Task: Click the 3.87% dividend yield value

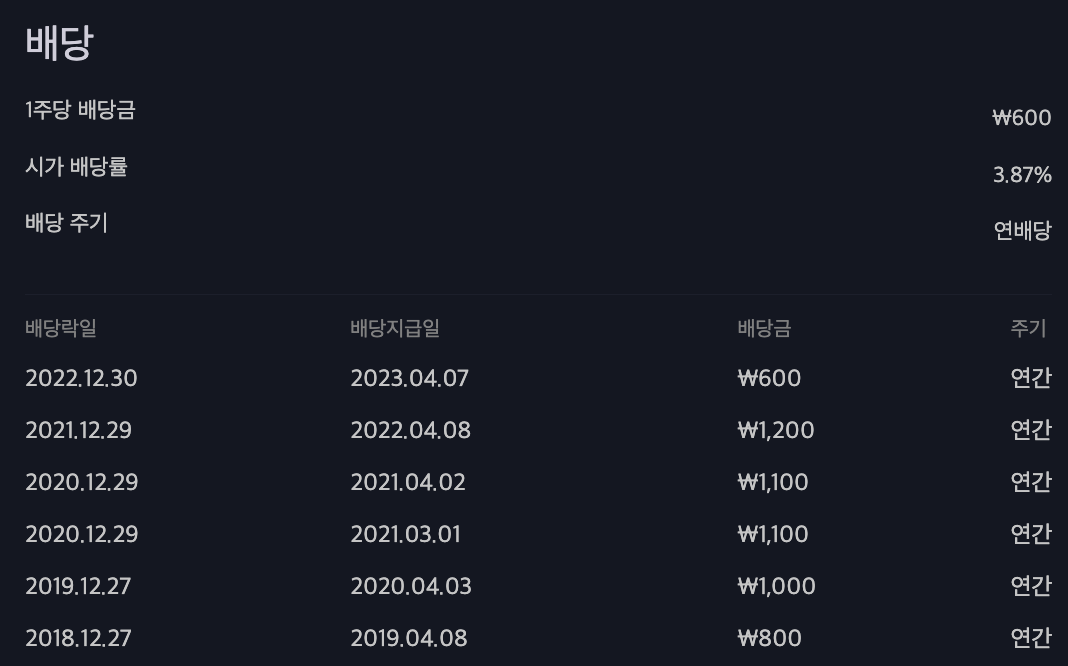Action: click(1022, 175)
